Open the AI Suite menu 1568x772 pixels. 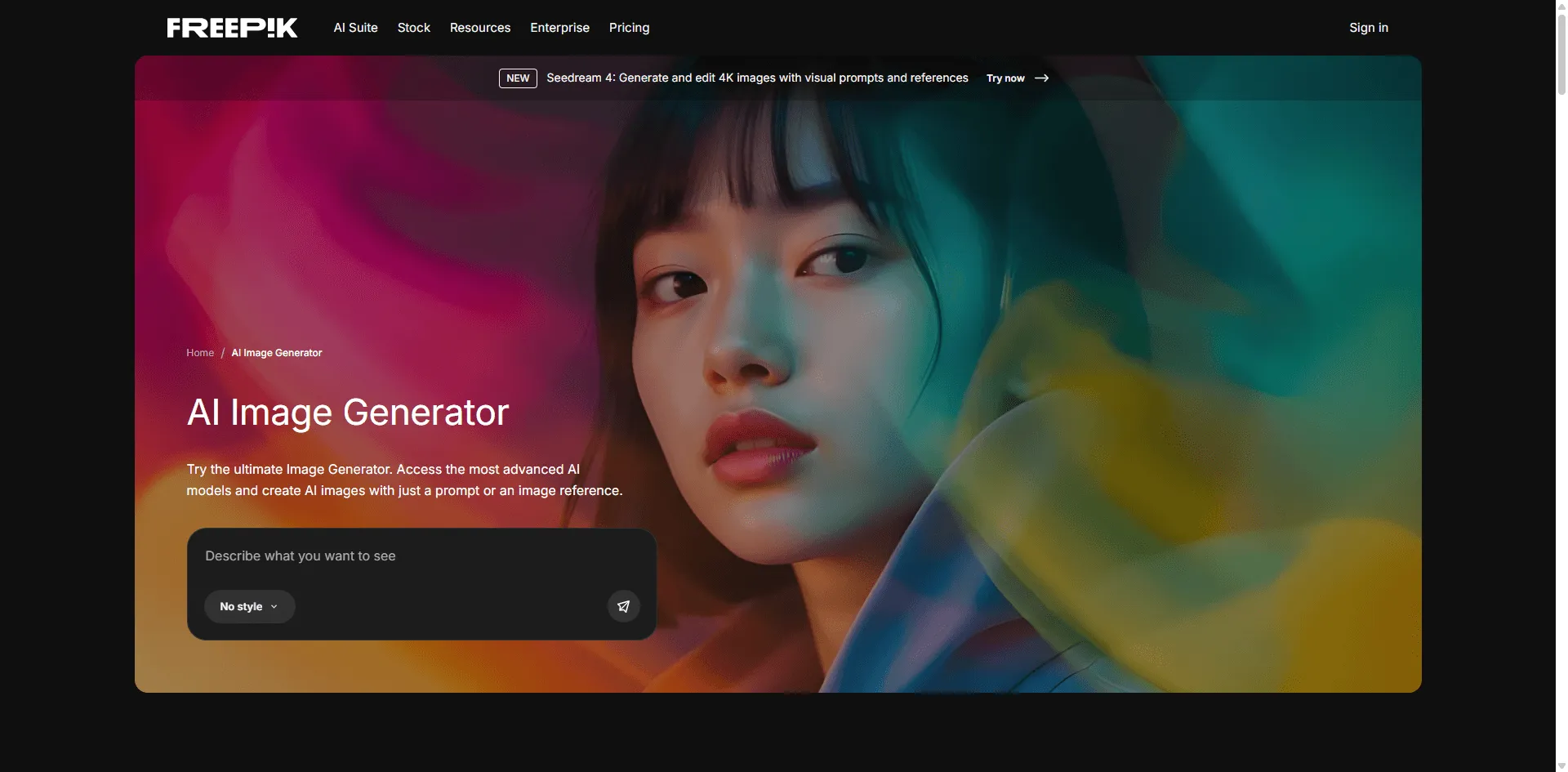point(355,28)
